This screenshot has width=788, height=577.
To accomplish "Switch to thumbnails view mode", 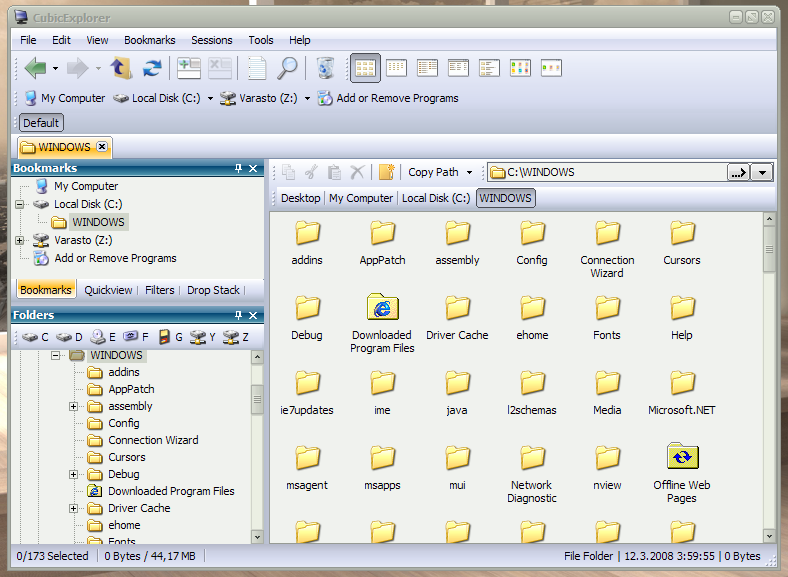I will click(x=520, y=68).
